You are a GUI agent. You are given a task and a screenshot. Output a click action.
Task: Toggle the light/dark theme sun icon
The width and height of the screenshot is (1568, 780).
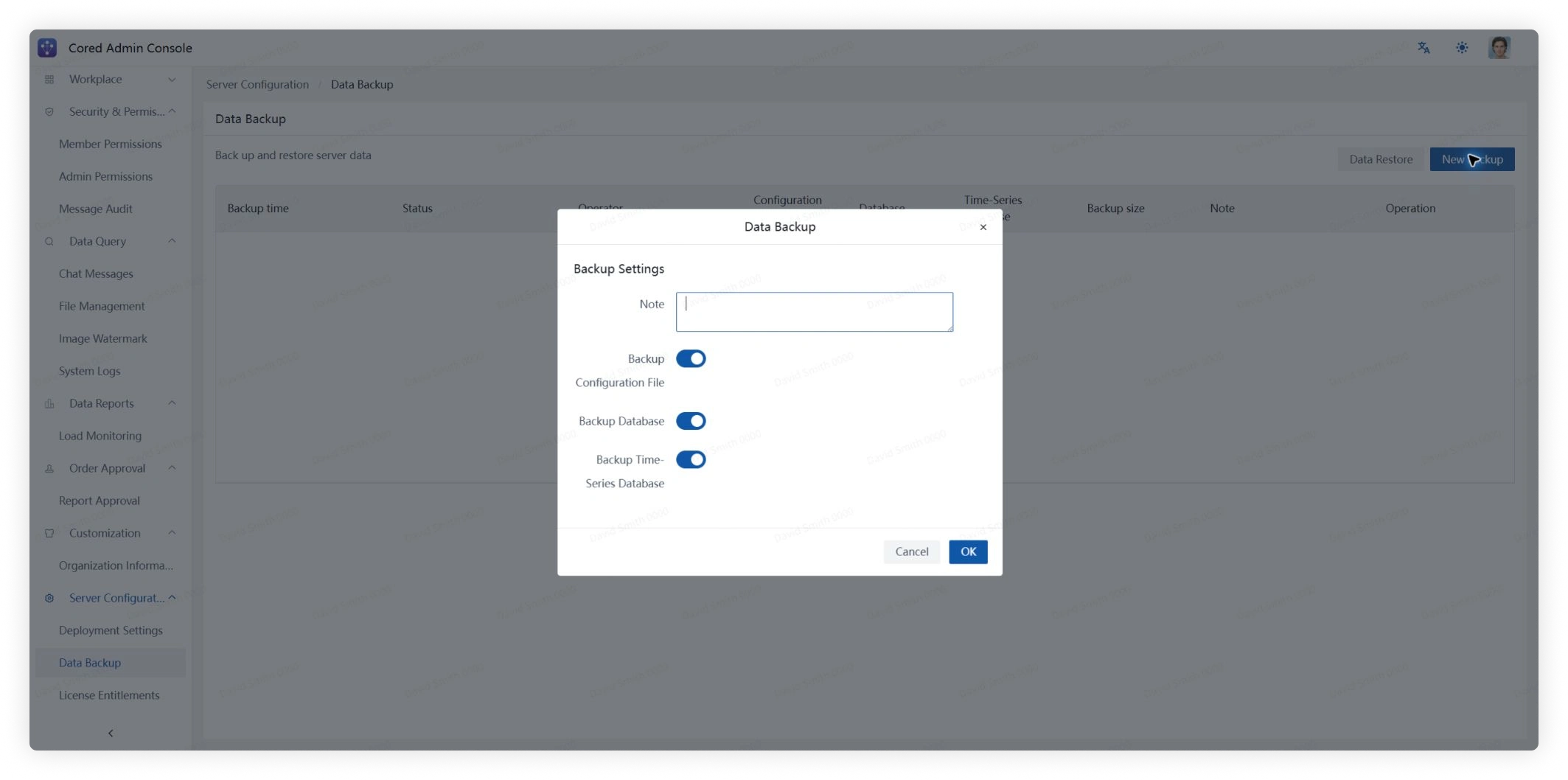pyautogui.click(x=1462, y=48)
